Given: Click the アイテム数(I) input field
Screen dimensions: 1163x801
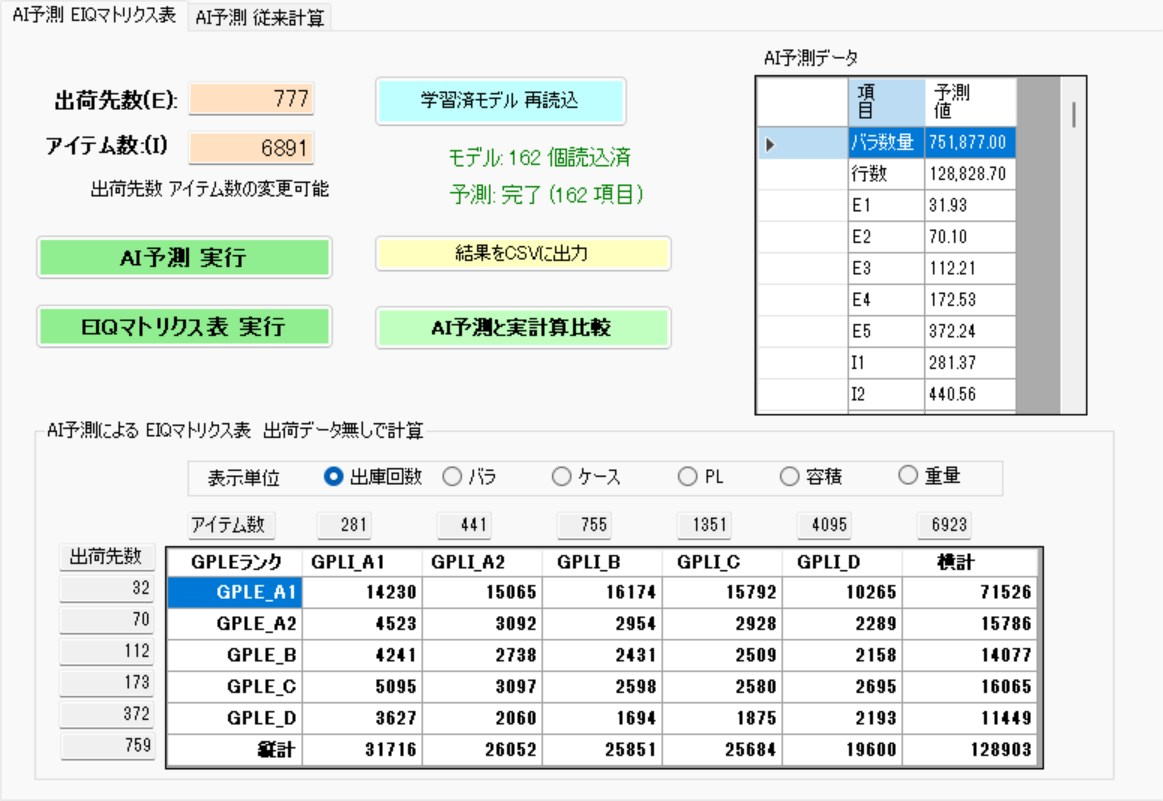Looking at the screenshot, I should coord(251,148).
